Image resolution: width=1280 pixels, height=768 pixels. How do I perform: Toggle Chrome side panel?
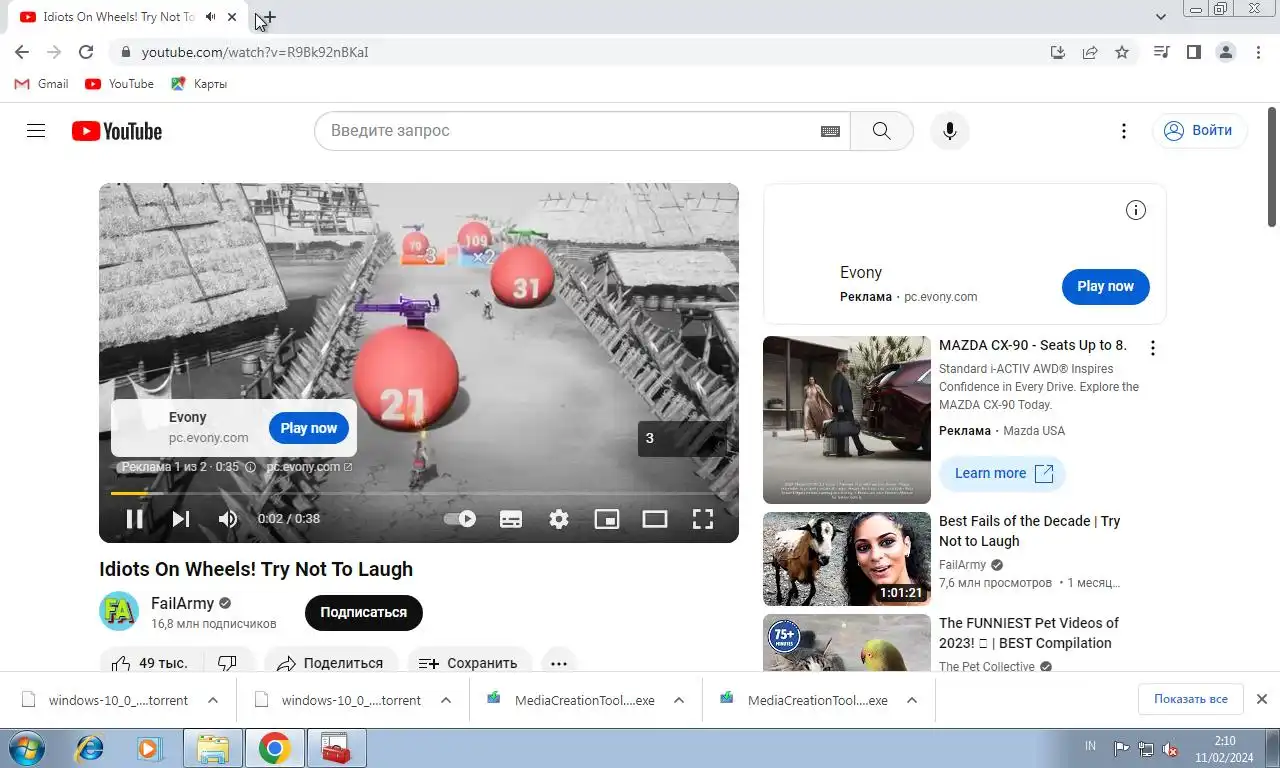(x=1193, y=52)
